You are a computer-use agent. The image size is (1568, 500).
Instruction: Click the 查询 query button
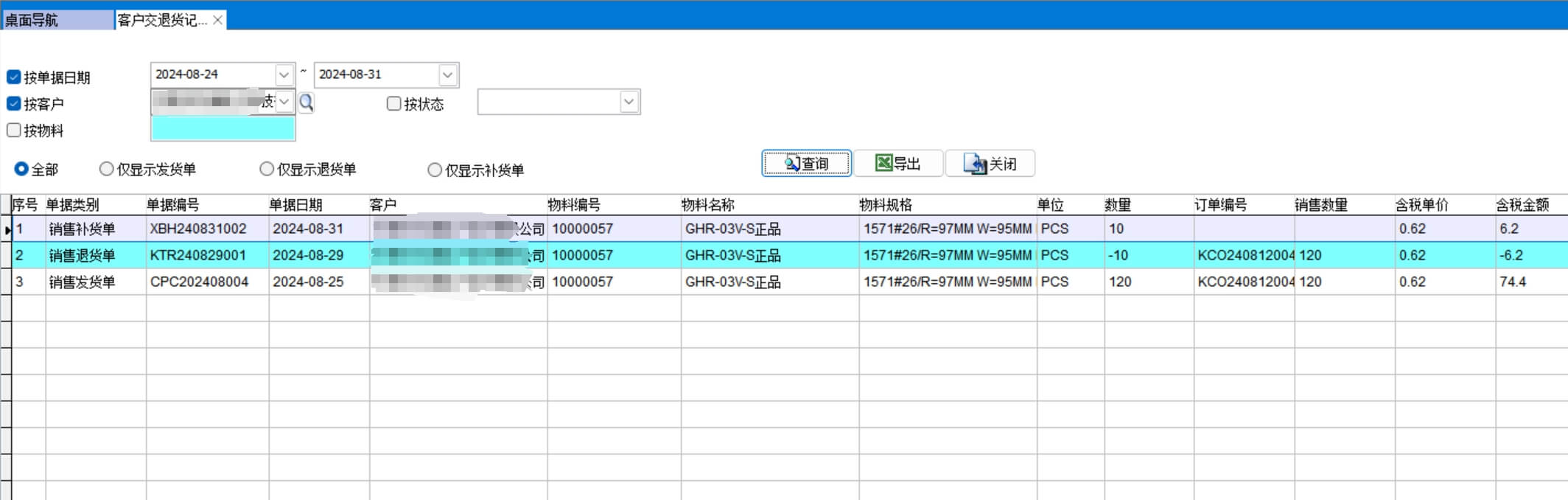[806, 164]
